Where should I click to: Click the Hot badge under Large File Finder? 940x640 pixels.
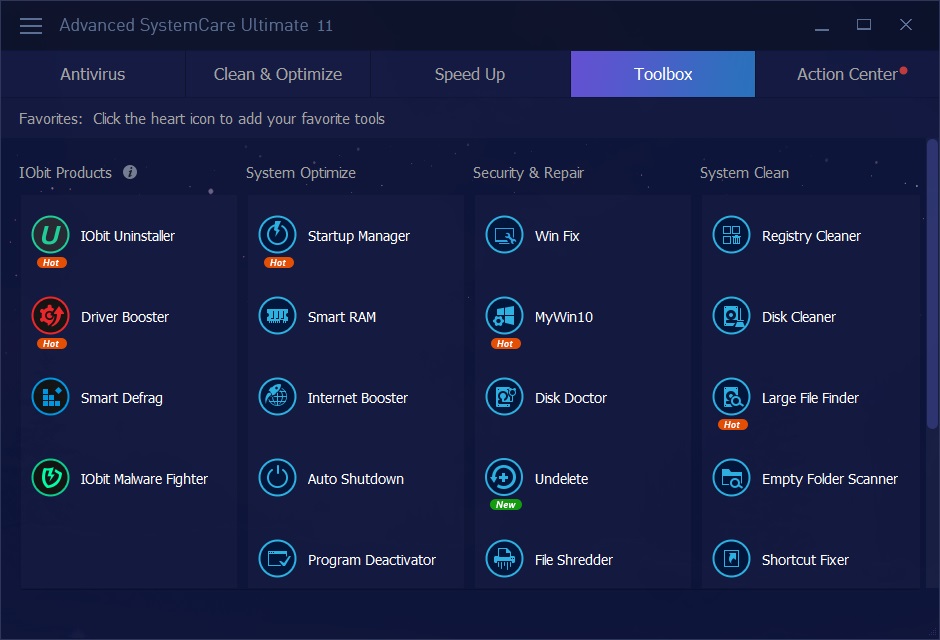tap(732, 424)
